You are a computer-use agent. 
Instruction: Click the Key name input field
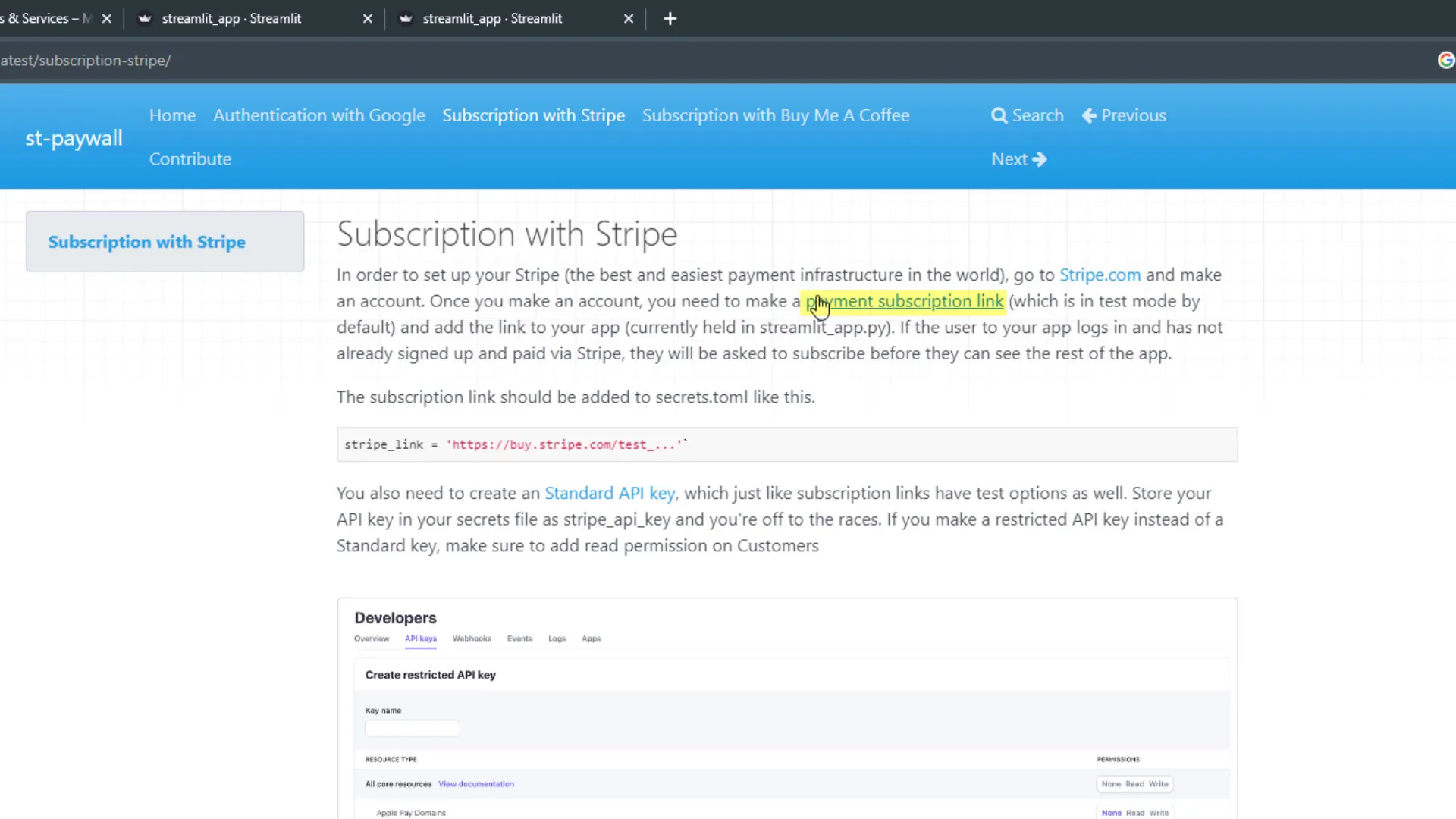[x=412, y=727]
